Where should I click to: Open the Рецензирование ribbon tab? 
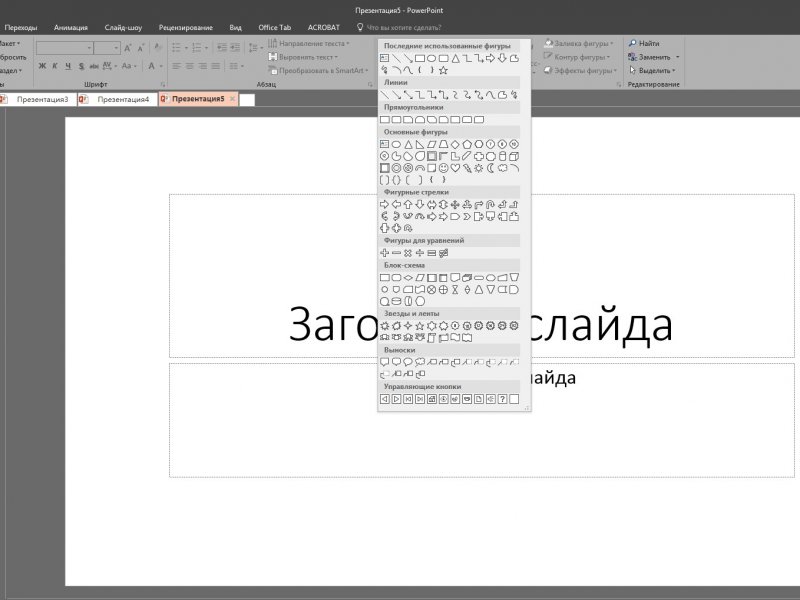point(186,28)
